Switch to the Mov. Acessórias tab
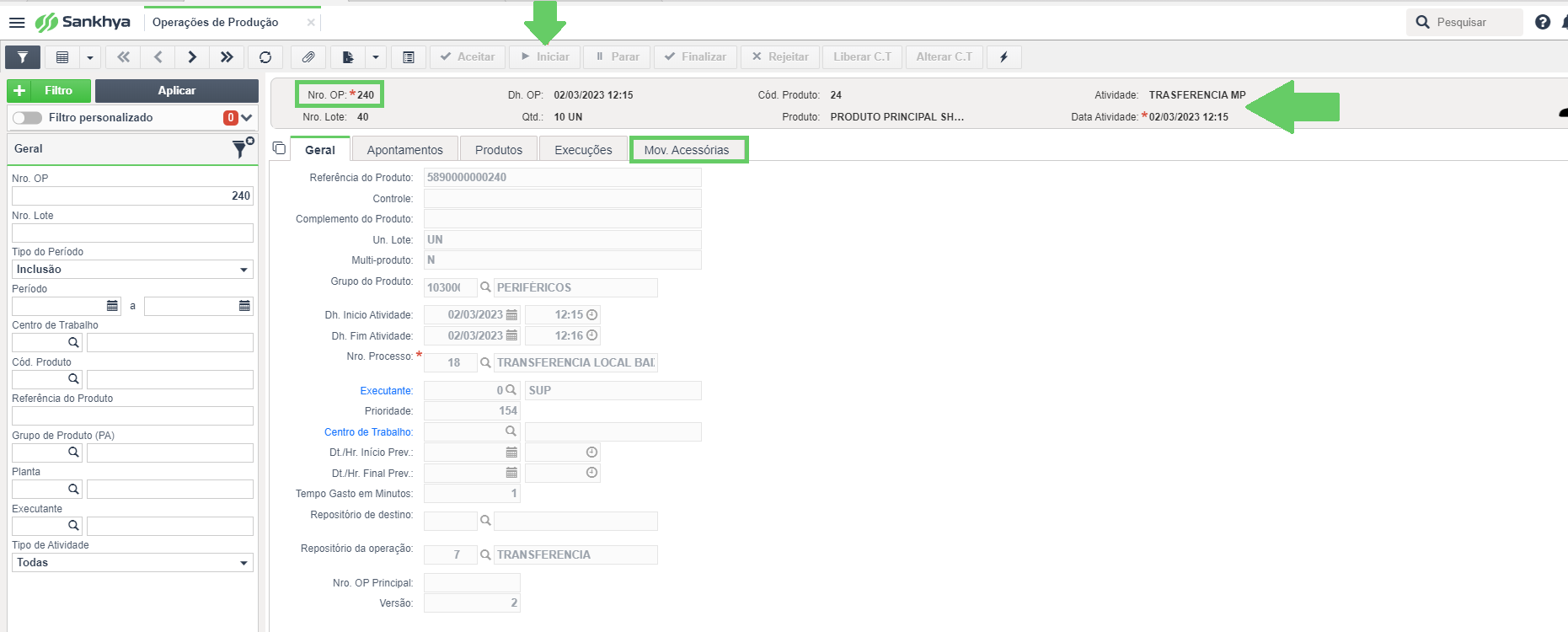This screenshot has height=632, width=1568. coord(687,150)
